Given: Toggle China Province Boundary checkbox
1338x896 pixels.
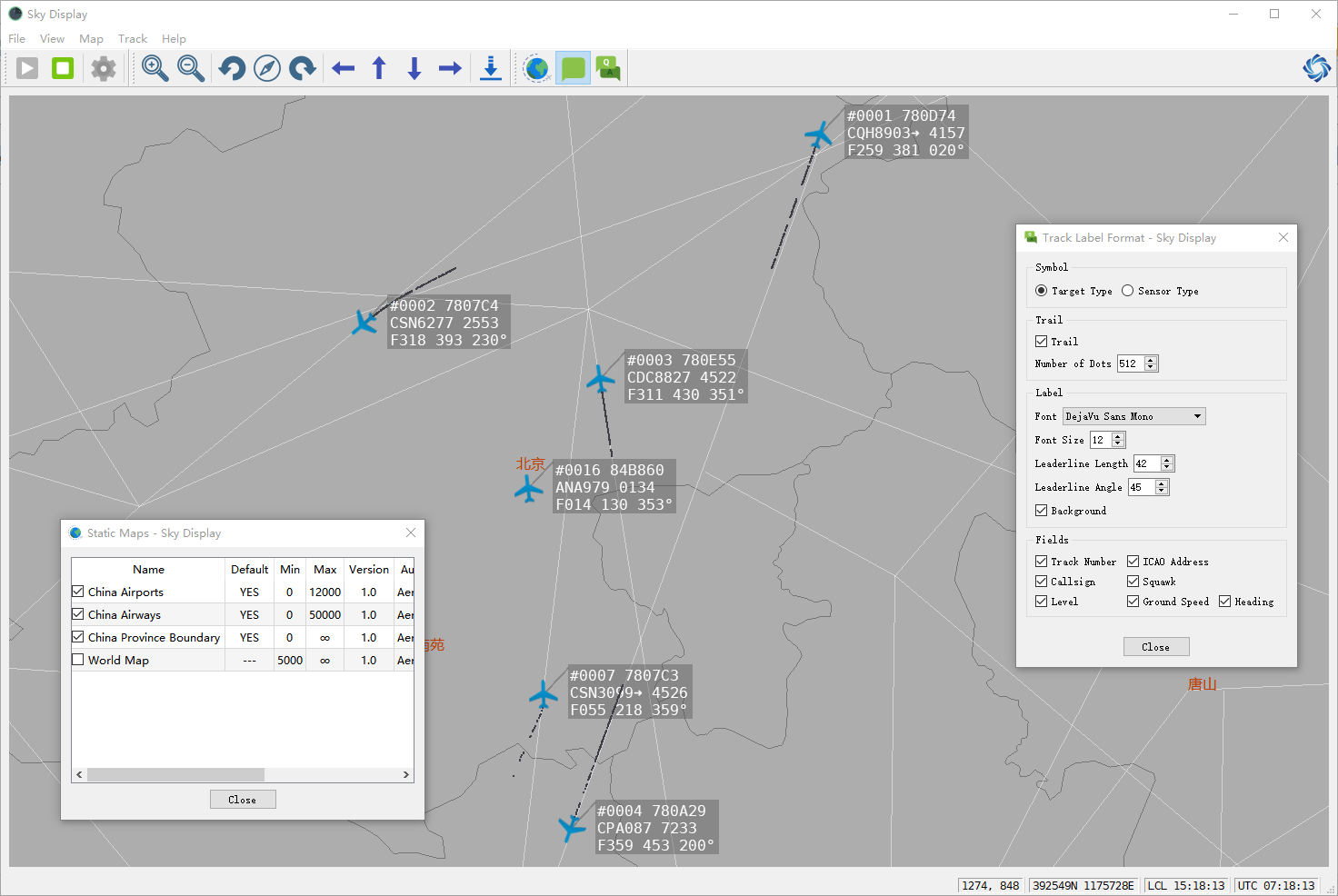Looking at the screenshot, I should [x=78, y=637].
